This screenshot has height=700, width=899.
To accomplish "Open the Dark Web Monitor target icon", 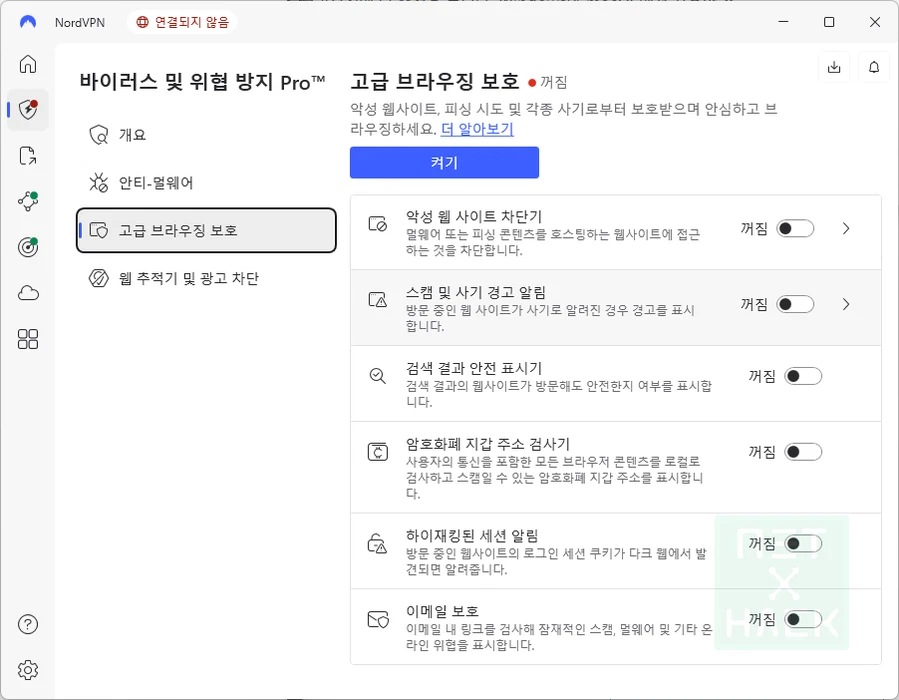I will coord(28,247).
